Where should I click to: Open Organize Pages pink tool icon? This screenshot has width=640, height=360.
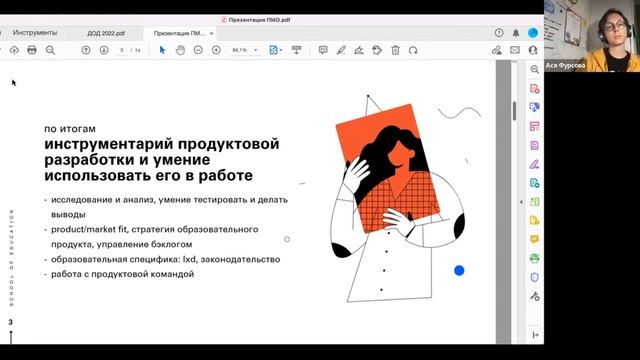tap(534, 126)
